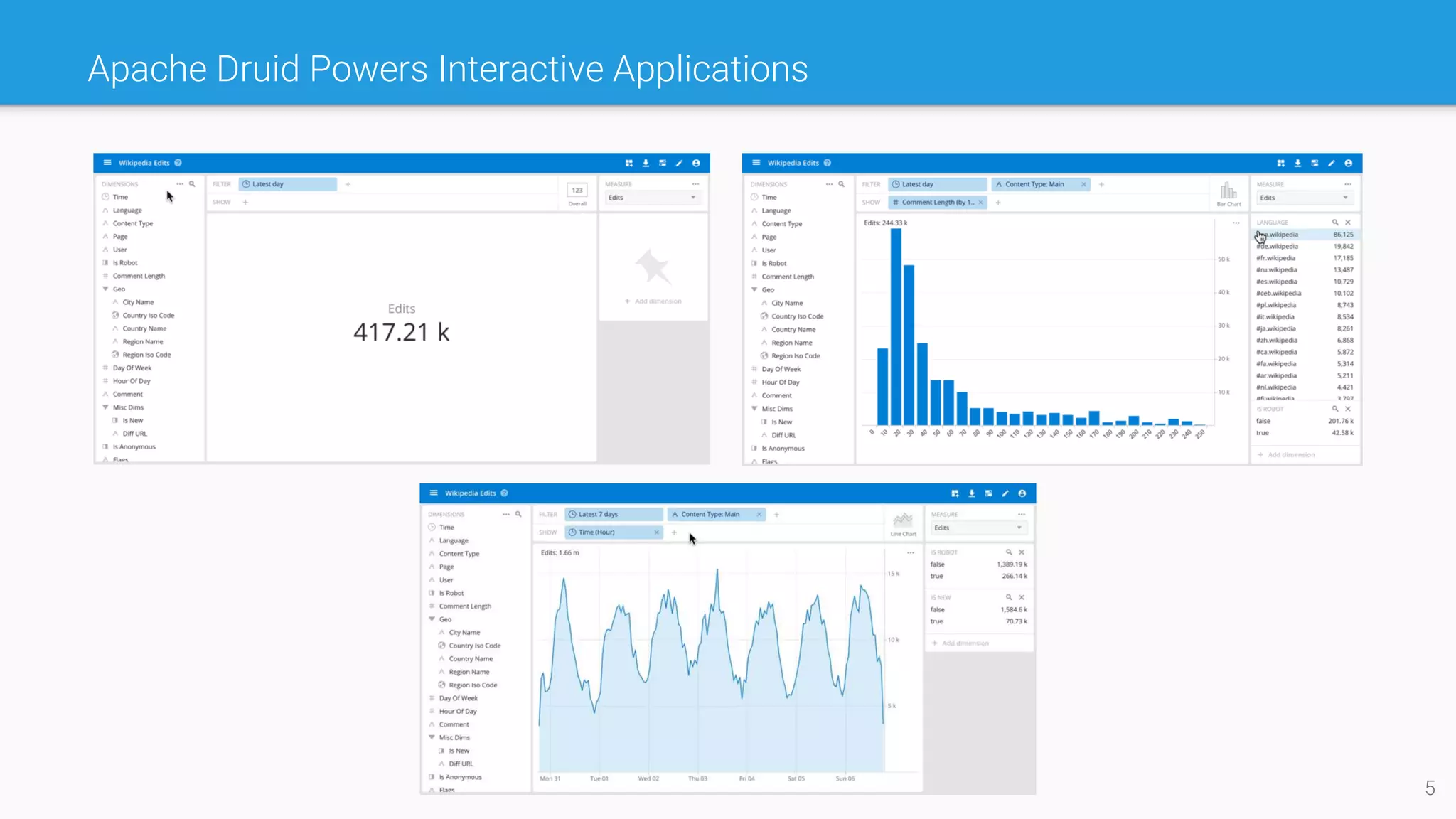Collapse the Geo group in bottom screenshot
1456x819 pixels.
432,619
